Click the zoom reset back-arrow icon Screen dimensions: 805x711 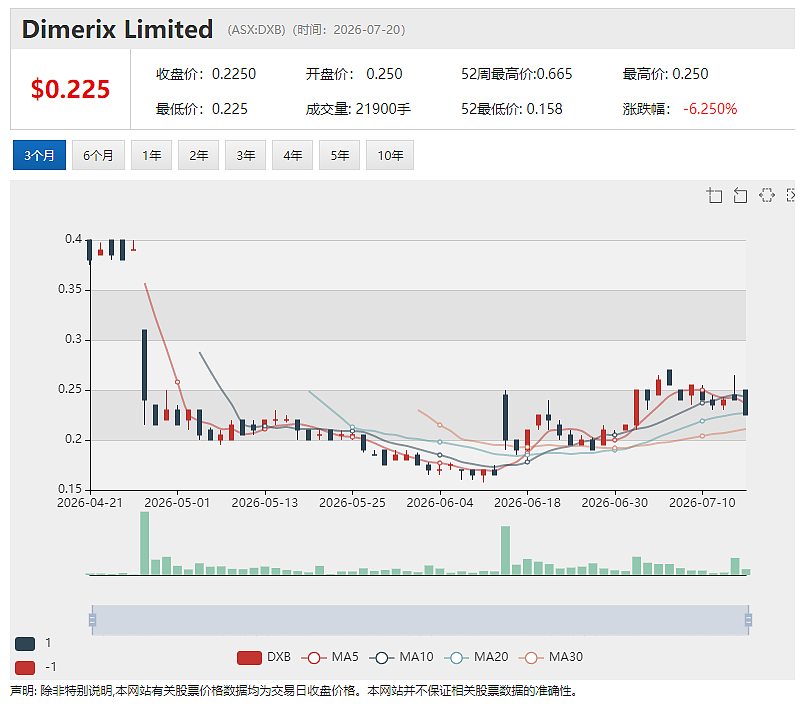pos(740,196)
